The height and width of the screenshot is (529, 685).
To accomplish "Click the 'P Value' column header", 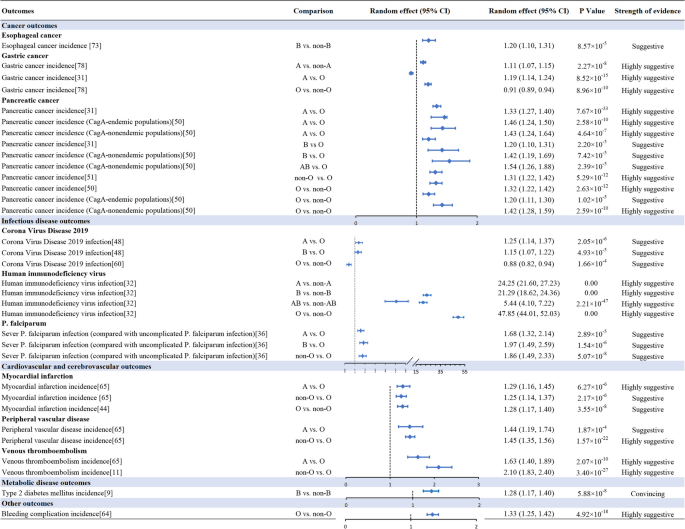I will (x=592, y=11).
